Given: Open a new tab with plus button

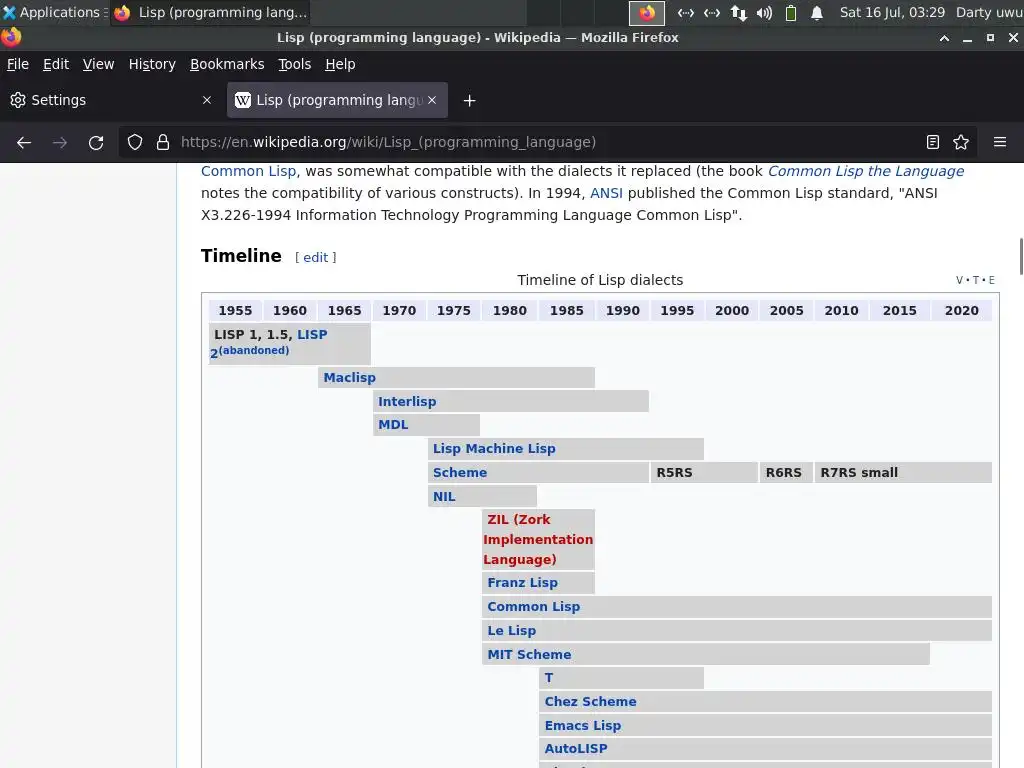Looking at the screenshot, I should point(469,101).
